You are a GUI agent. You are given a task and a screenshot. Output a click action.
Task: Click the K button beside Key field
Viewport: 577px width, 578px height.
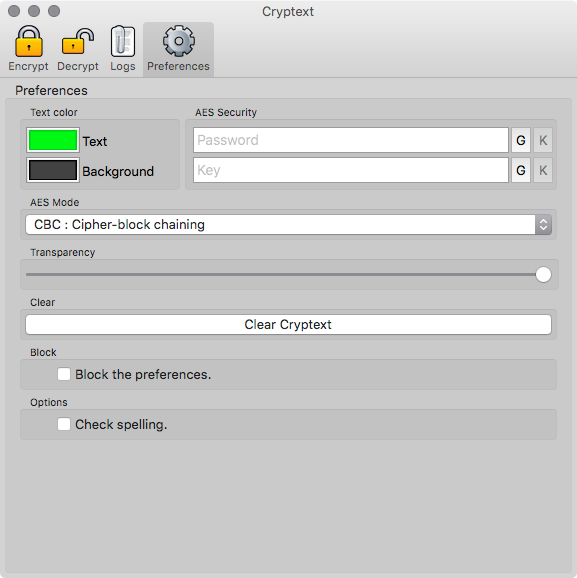pos(543,170)
